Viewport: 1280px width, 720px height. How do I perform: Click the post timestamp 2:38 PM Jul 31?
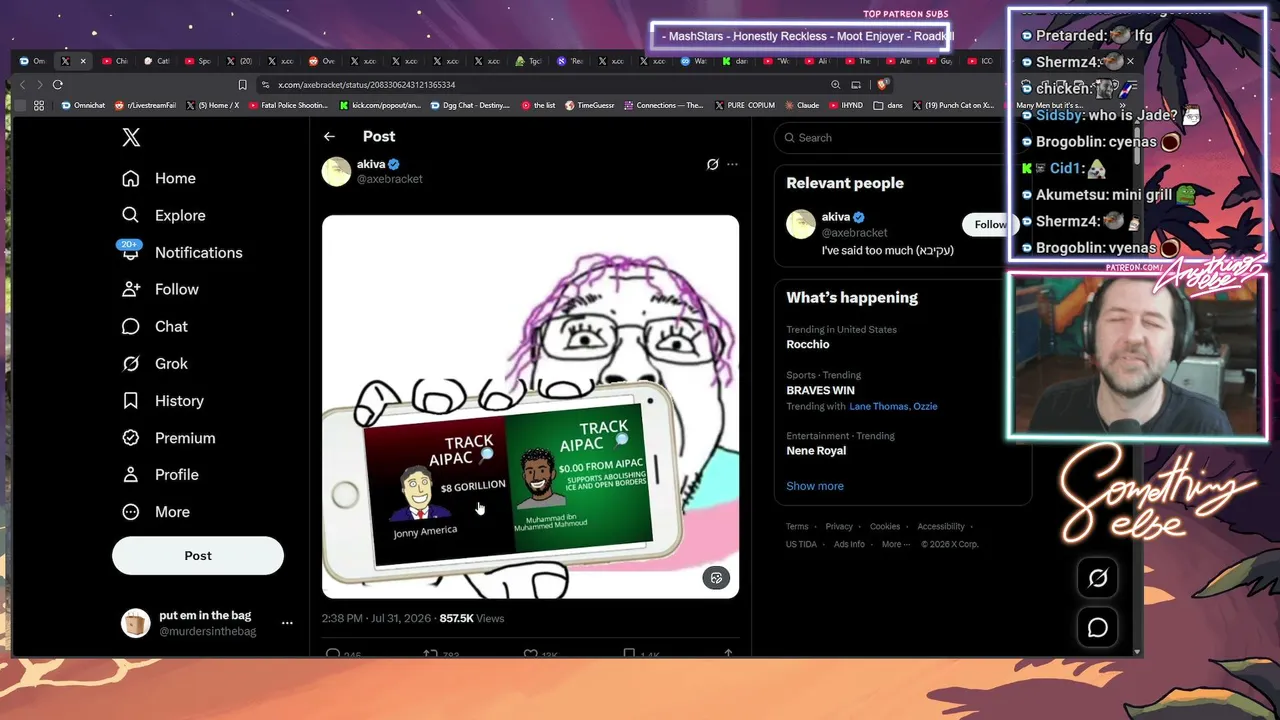(377, 619)
